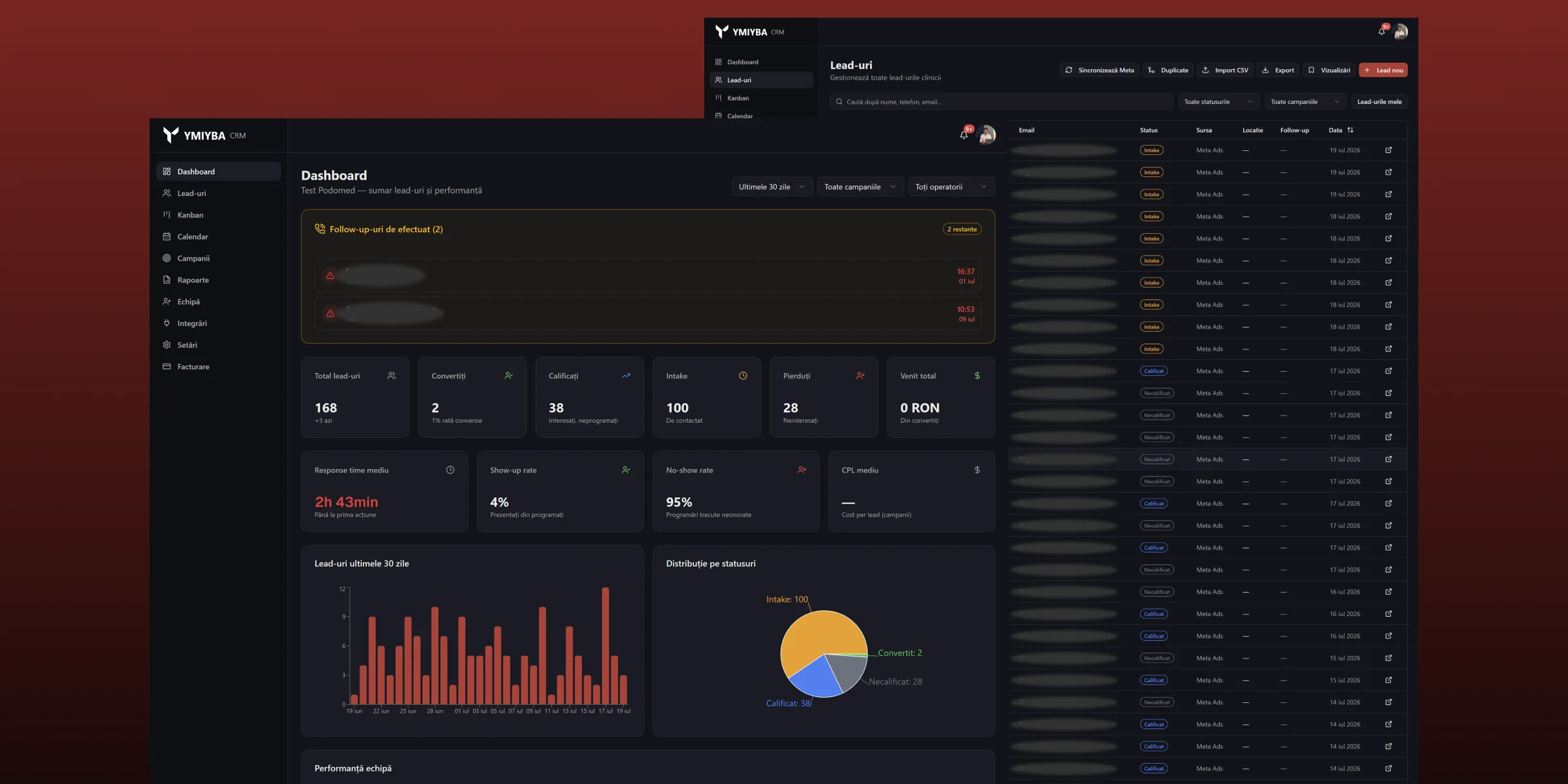
Task: Click the follow-up phone icon
Action: tap(320, 229)
